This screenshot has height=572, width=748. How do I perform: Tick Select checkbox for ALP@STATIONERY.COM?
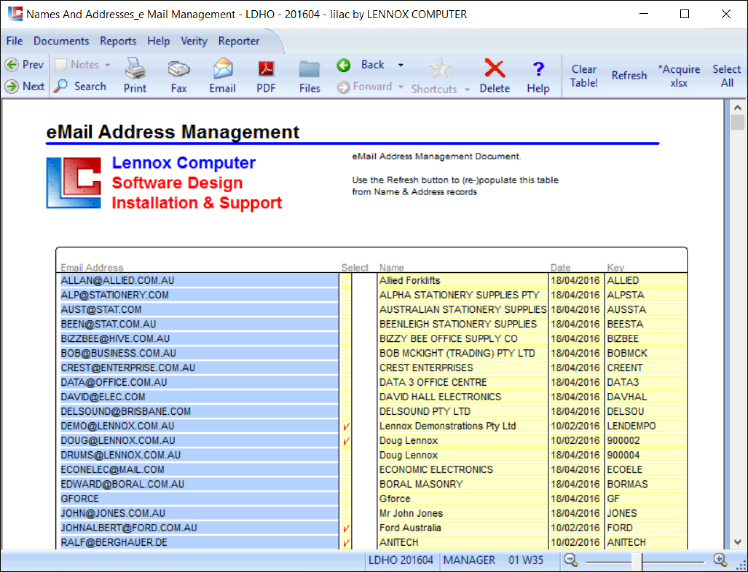[x=346, y=295]
